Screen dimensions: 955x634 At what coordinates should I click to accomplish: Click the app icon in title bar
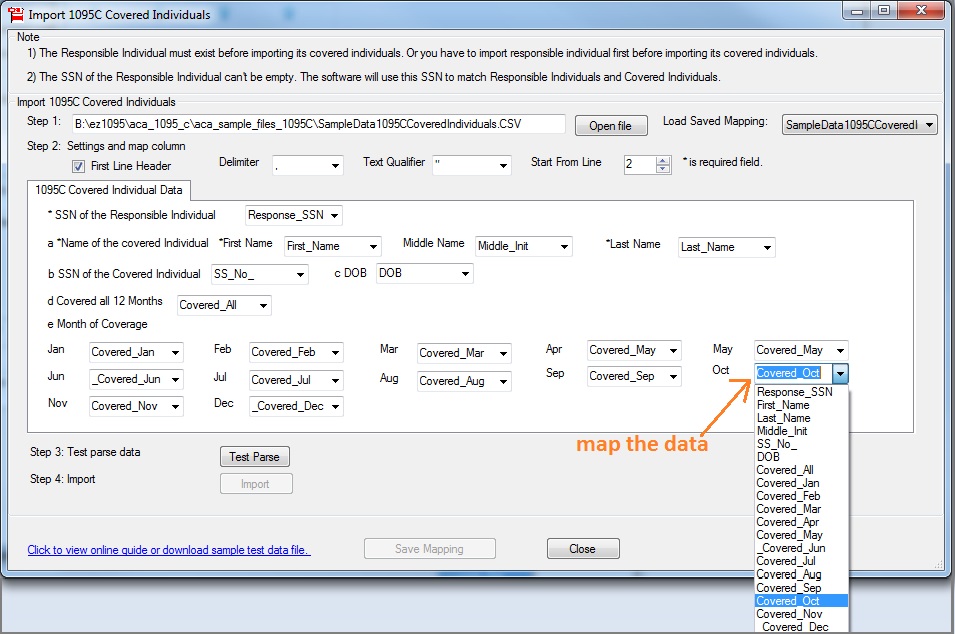click(15, 15)
